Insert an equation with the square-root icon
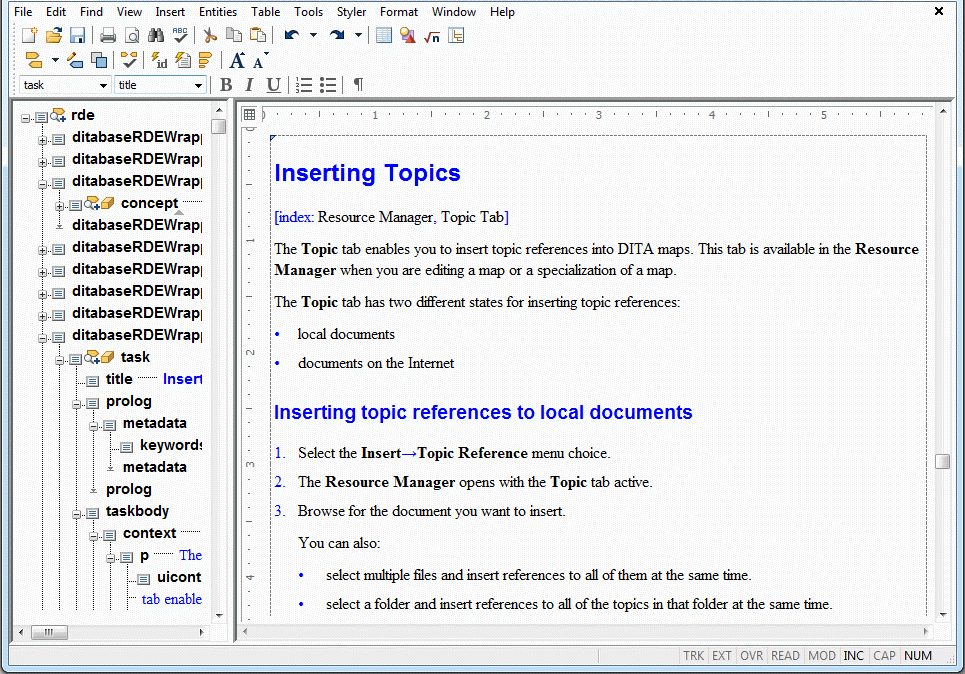The width and height of the screenshot is (965, 674). click(x=432, y=36)
